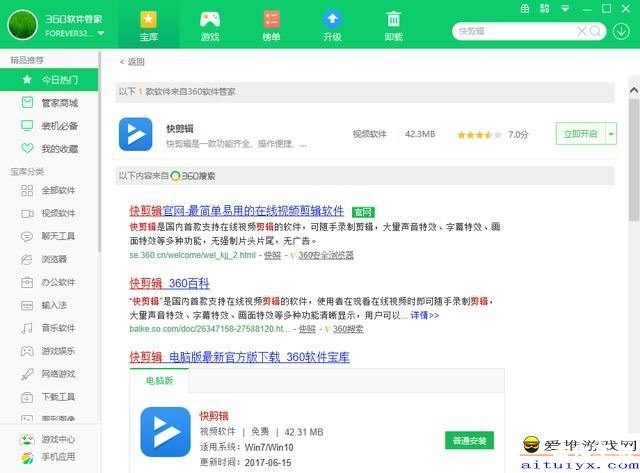
Task: Click the 42.3MB size text
Action: [420, 134]
